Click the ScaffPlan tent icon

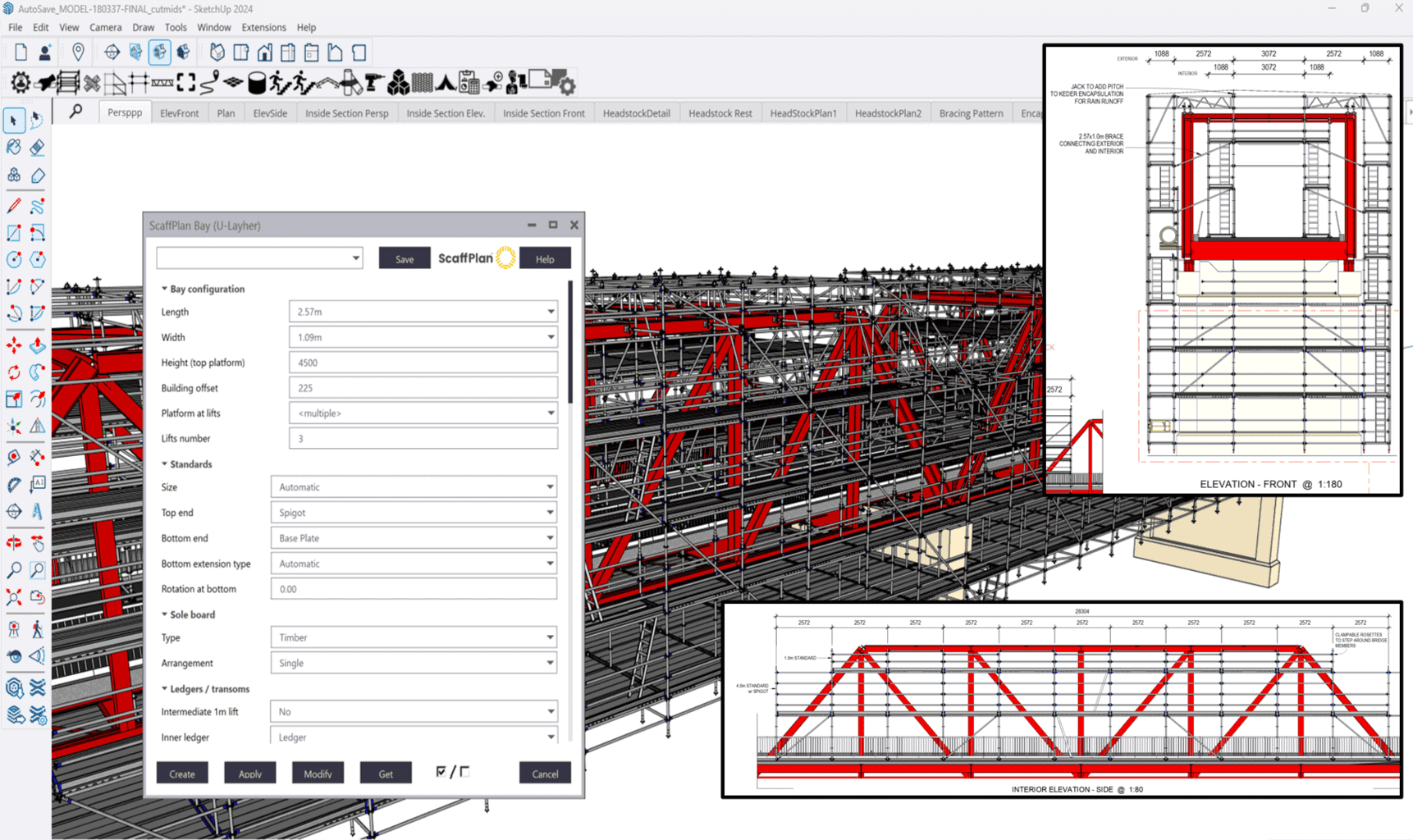(446, 82)
